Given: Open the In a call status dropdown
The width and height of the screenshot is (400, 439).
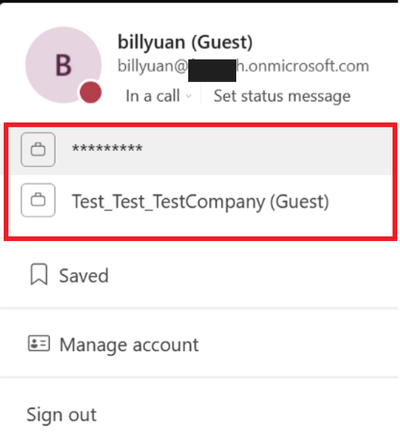Looking at the screenshot, I should [x=158, y=96].
